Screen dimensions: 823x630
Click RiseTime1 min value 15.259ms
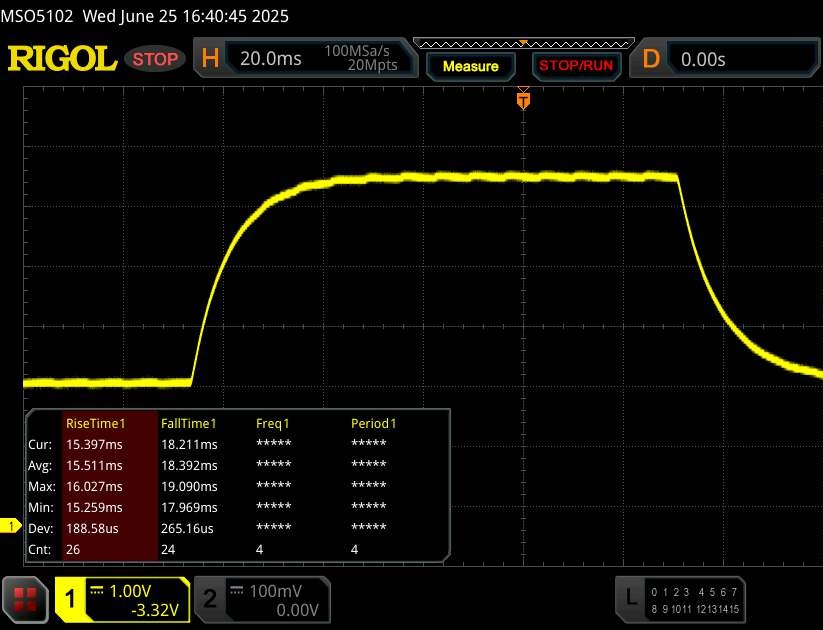(94, 507)
